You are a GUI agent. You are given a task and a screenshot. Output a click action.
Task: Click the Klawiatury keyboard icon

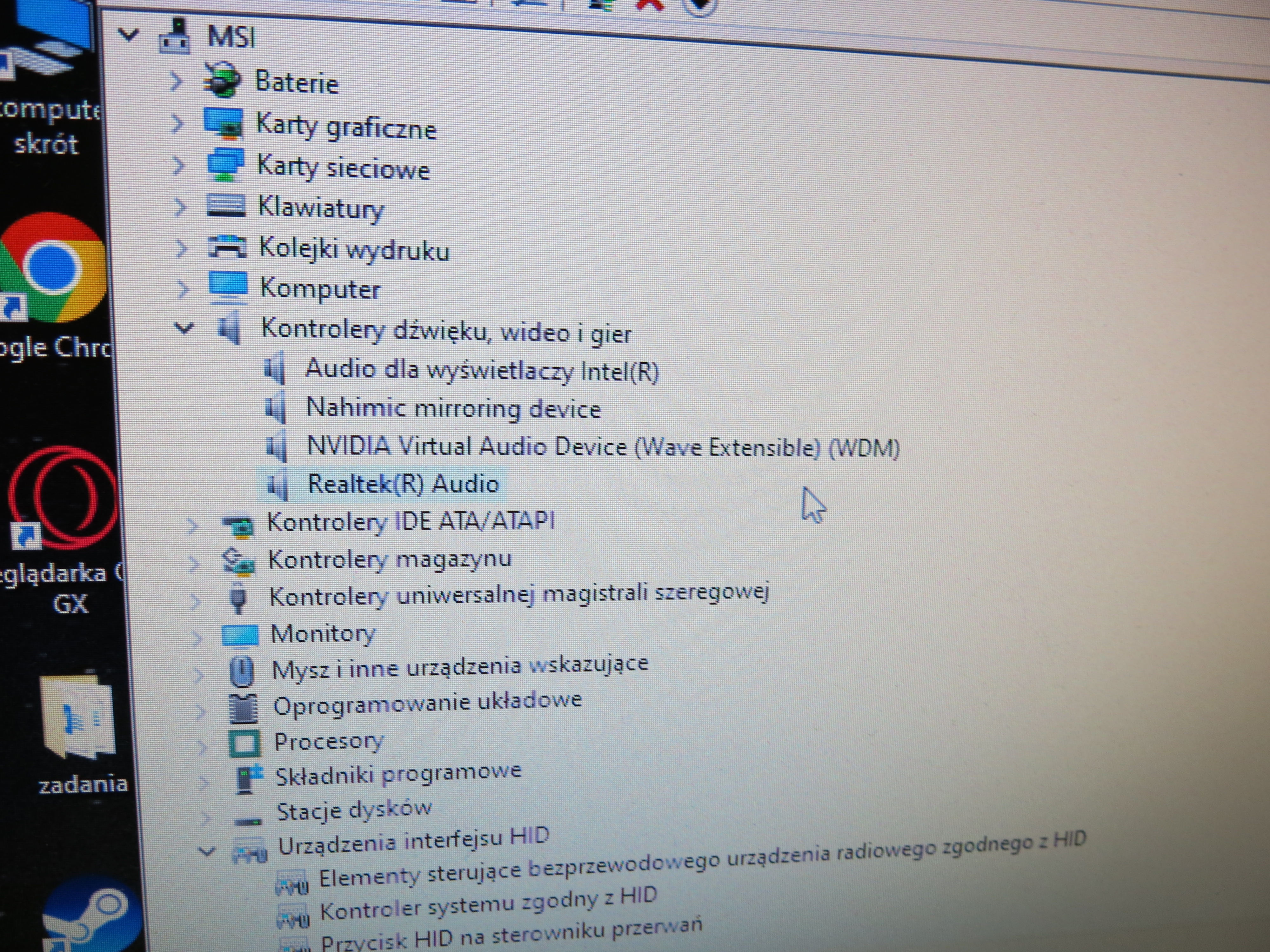(x=226, y=205)
